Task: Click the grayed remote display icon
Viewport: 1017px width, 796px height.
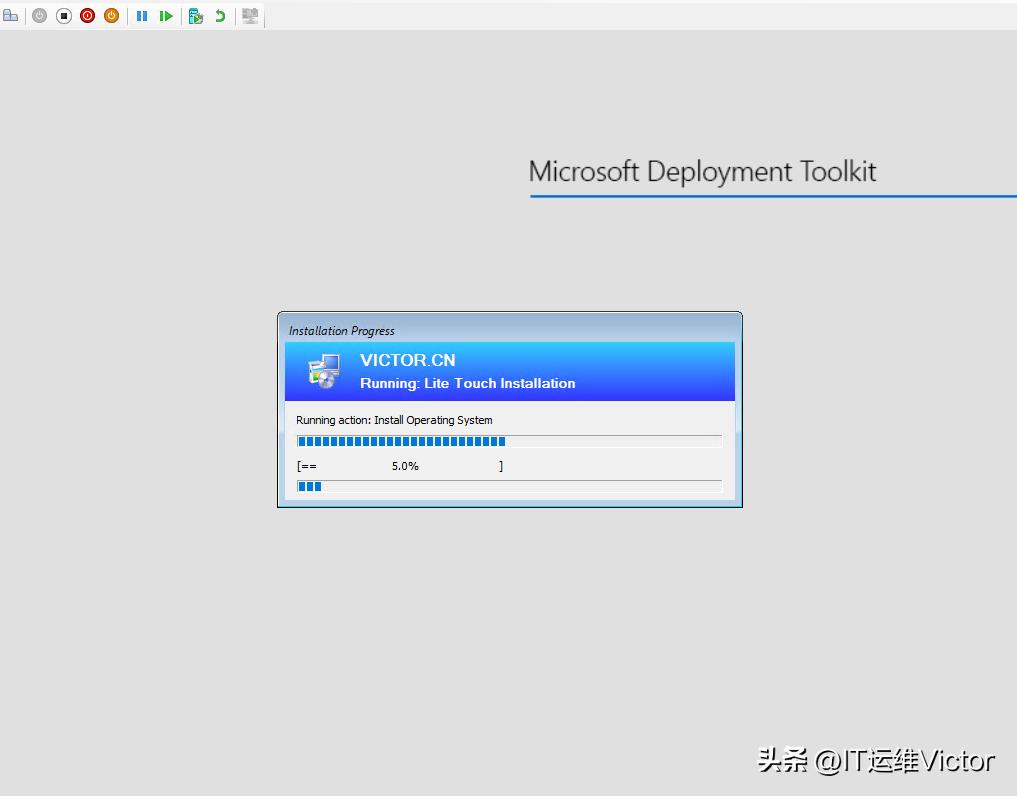Action: (x=250, y=16)
